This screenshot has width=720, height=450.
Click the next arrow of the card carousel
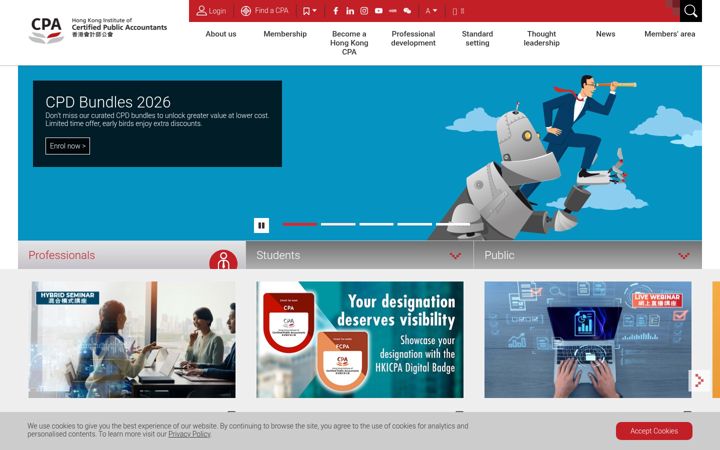[x=699, y=381]
